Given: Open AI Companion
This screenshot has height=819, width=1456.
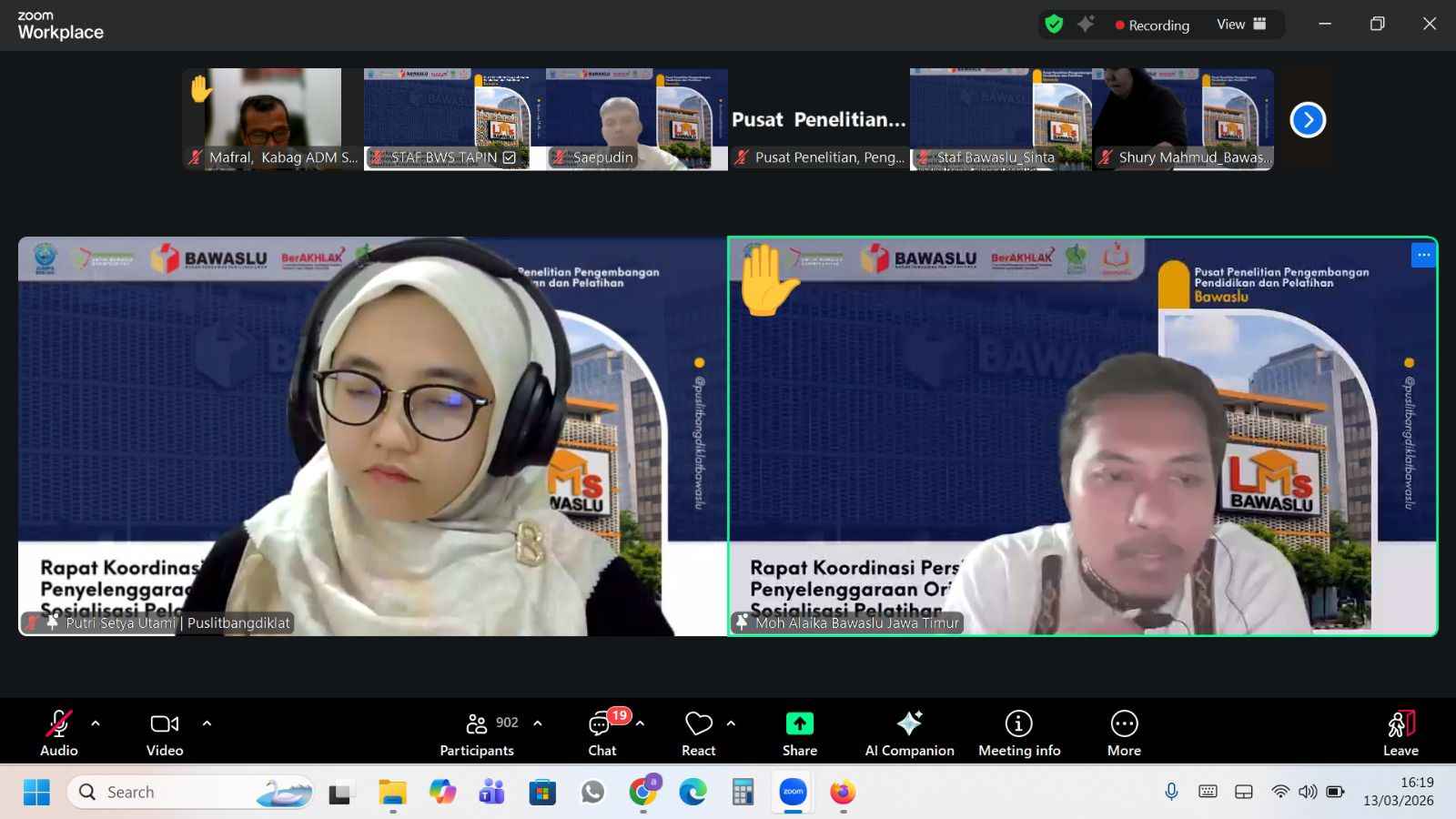Looking at the screenshot, I should [x=909, y=733].
